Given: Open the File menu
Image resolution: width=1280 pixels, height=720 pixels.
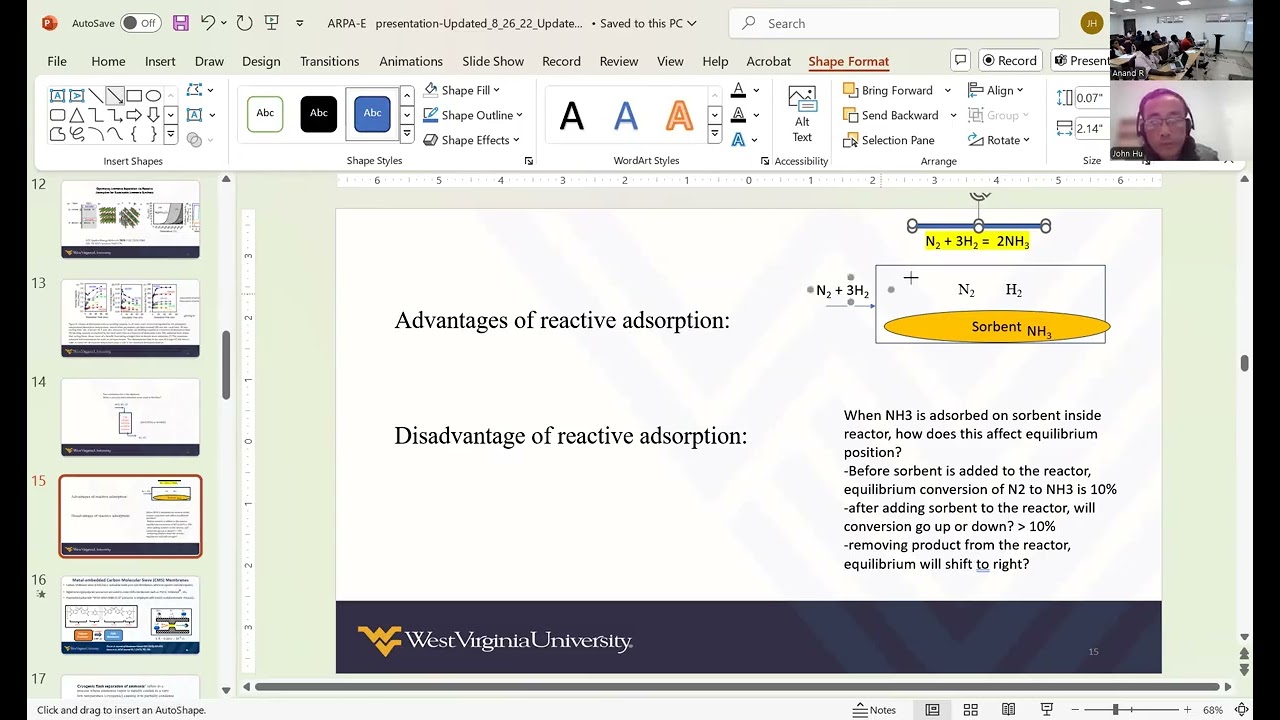Looking at the screenshot, I should click(x=57, y=61).
